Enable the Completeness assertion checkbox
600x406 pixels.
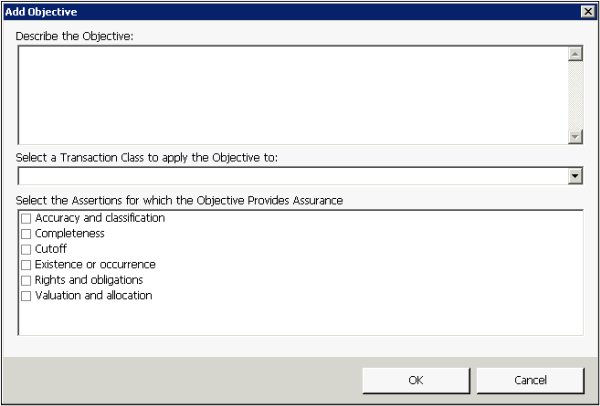coord(27,234)
